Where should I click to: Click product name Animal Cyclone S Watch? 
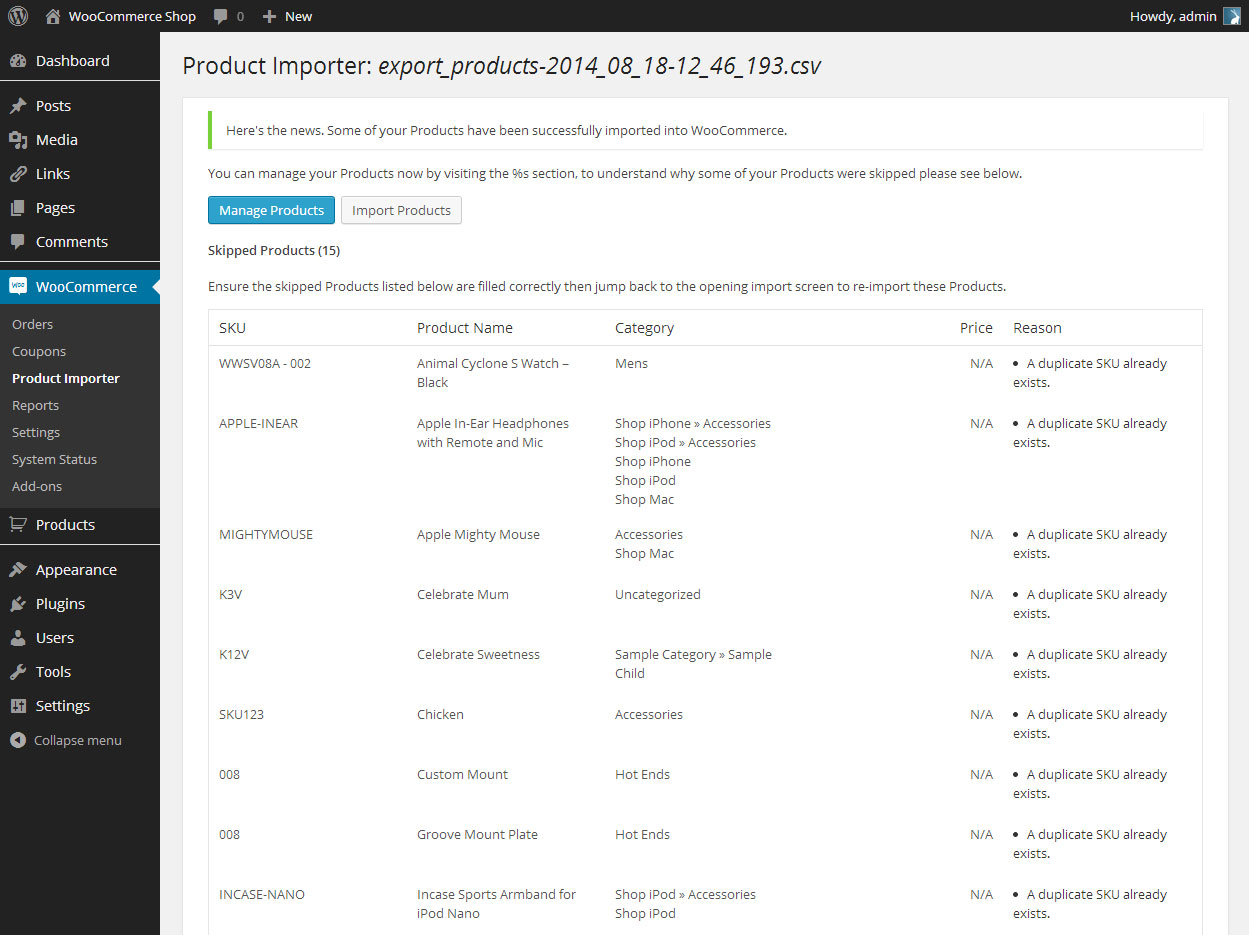point(493,373)
